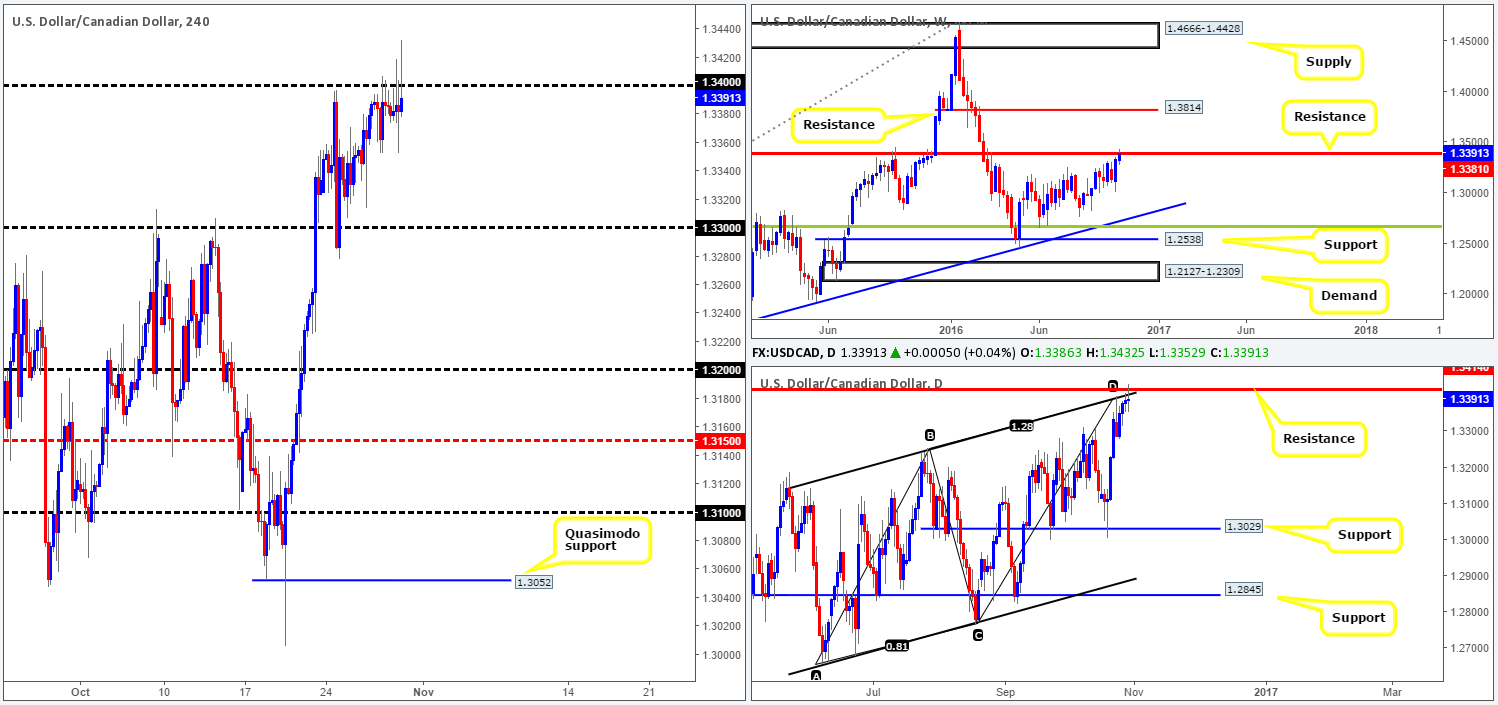The height and width of the screenshot is (705, 1498).
Task: Select the 'Sep' date on the daily axis
Action: pos(1005,691)
